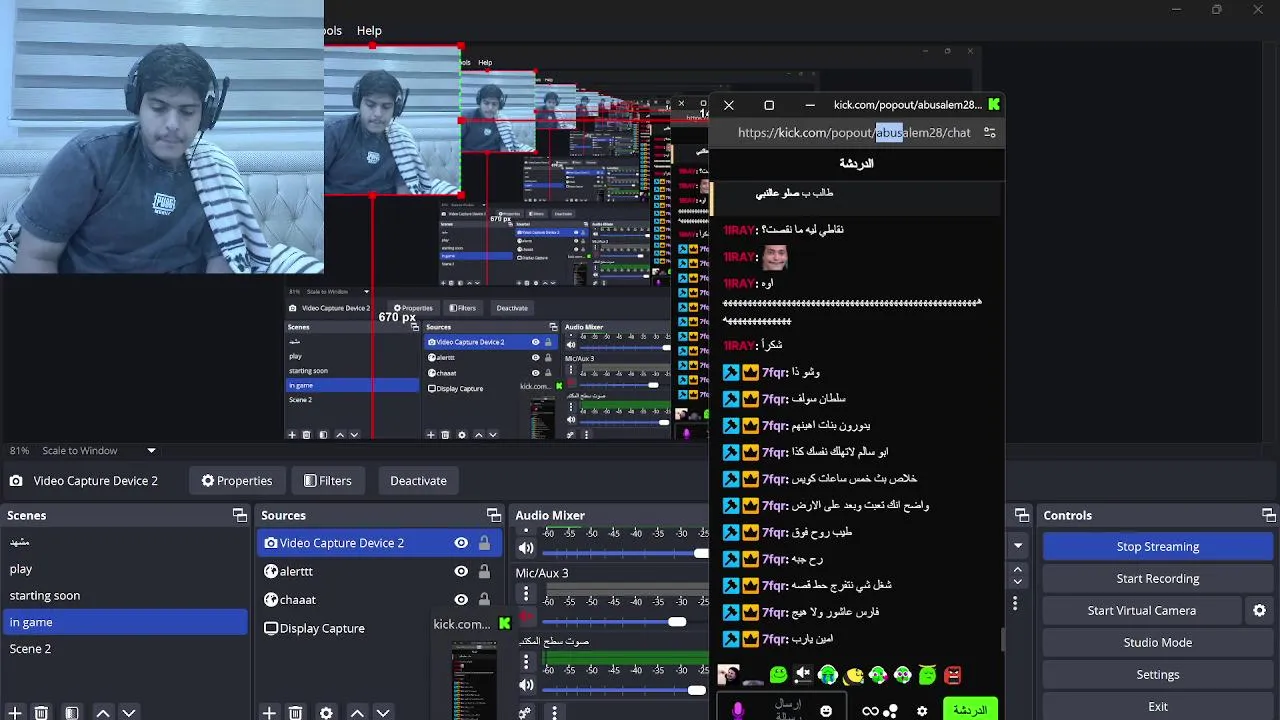Select the 'play' scene
The width and height of the screenshot is (1280, 720).
124,568
